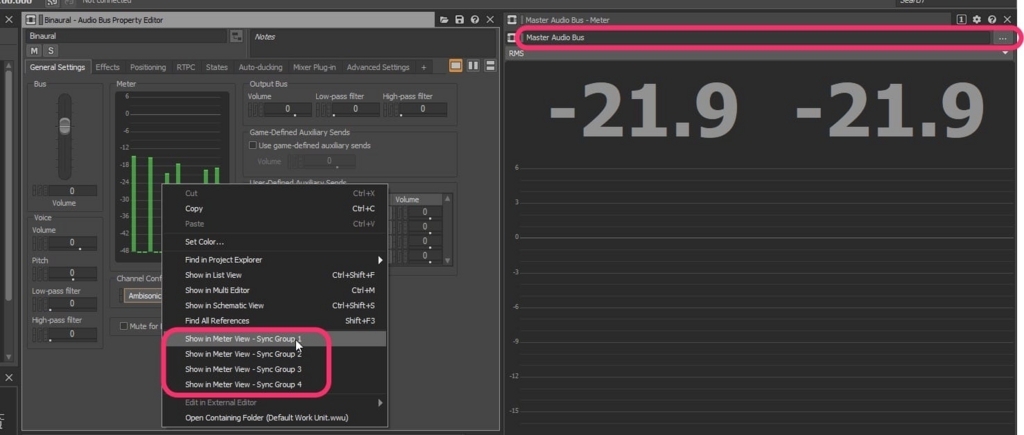Viewport: 1024px width, 435px height.
Task: Click the plus tab to add a tab
Action: [423, 67]
